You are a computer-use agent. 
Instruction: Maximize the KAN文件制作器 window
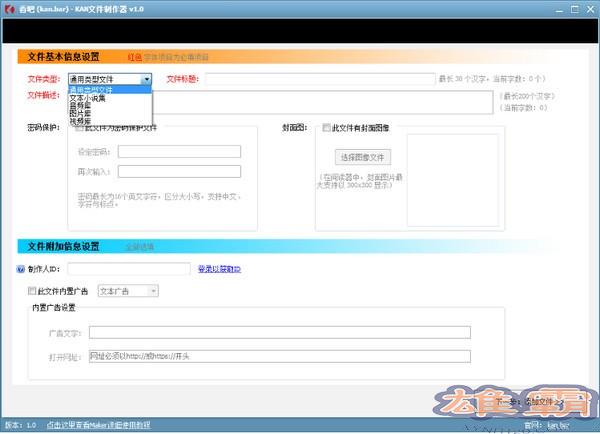click(x=575, y=9)
